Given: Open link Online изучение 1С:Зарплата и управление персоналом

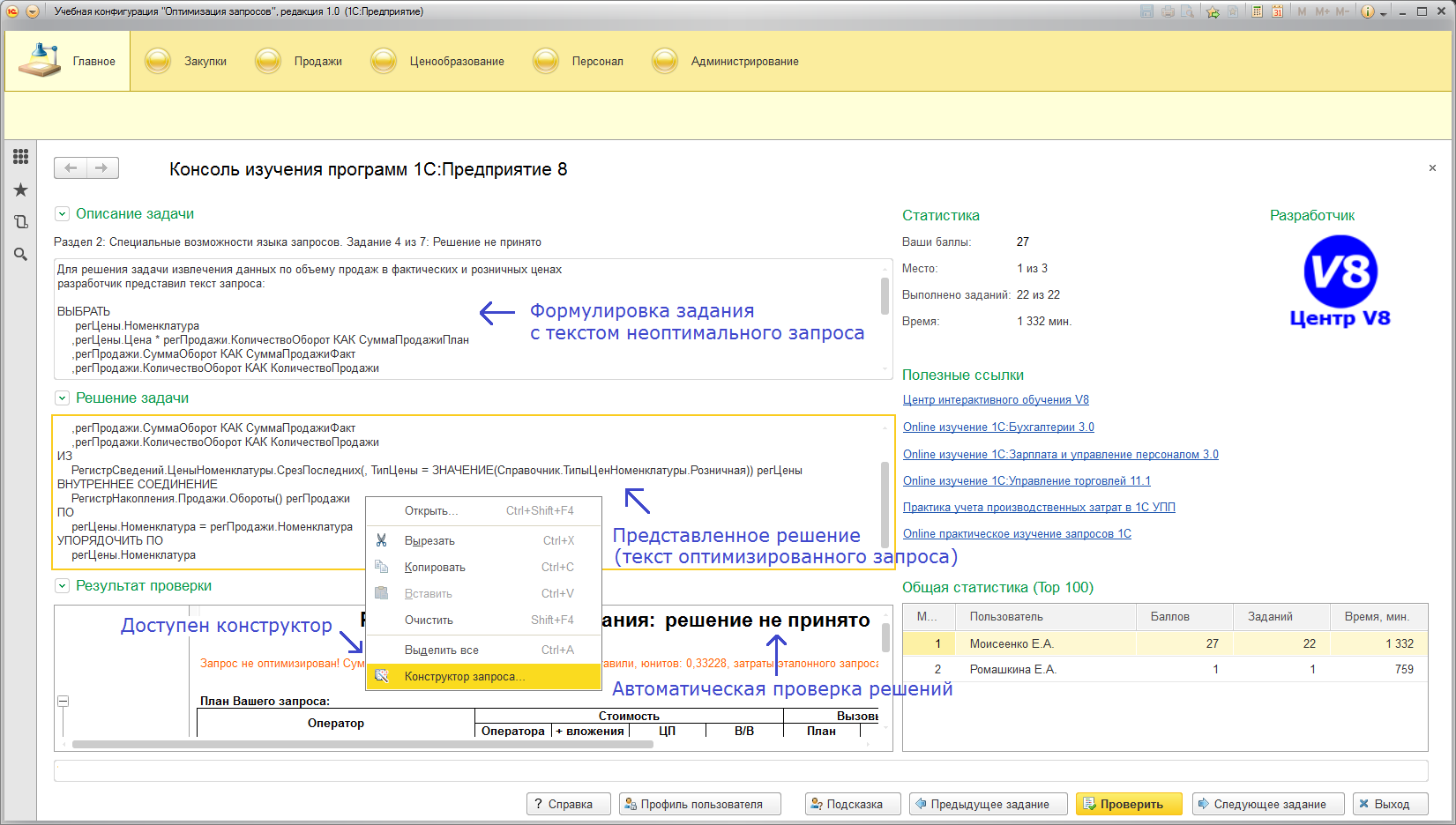Looking at the screenshot, I should 1060,454.
